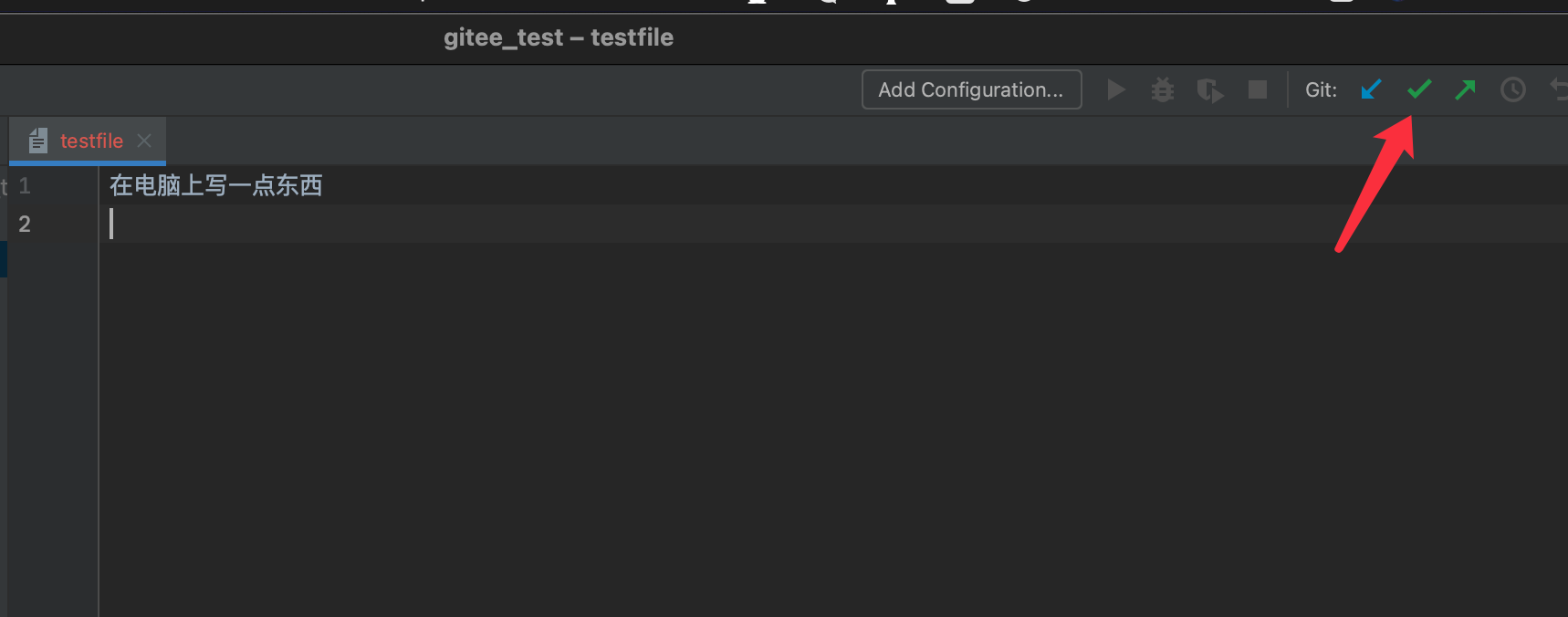This screenshot has width=1568, height=617.
Task: Close the testfile tab
Action: click(144, 141)
